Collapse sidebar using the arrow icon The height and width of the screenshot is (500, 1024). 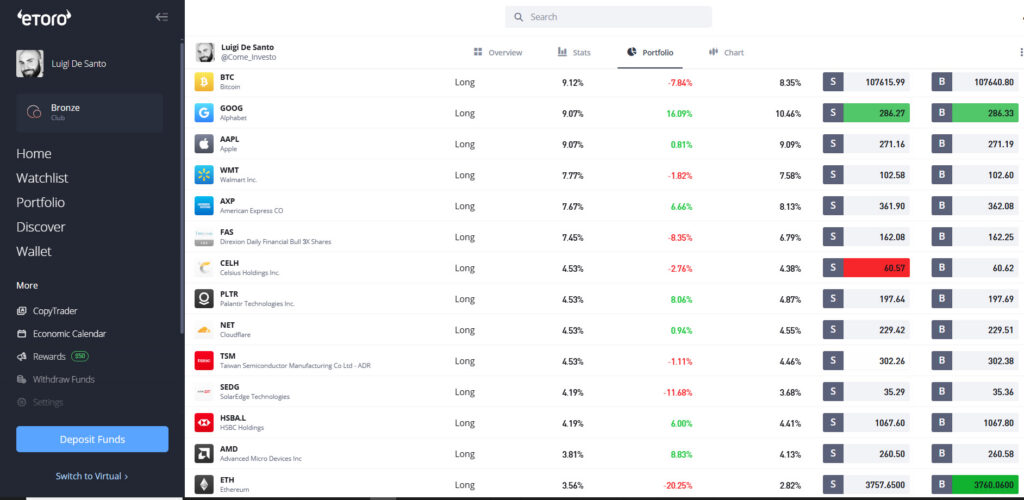162,17
